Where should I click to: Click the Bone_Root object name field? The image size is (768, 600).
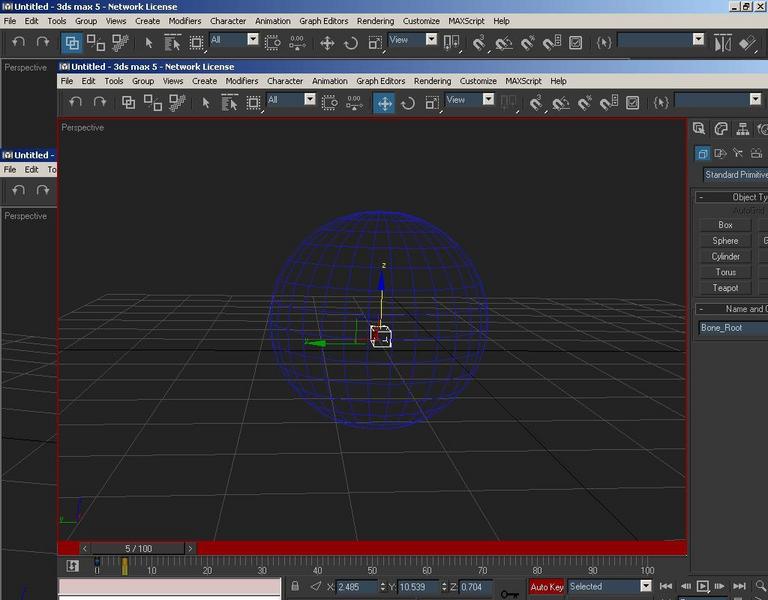click(733, 328)
